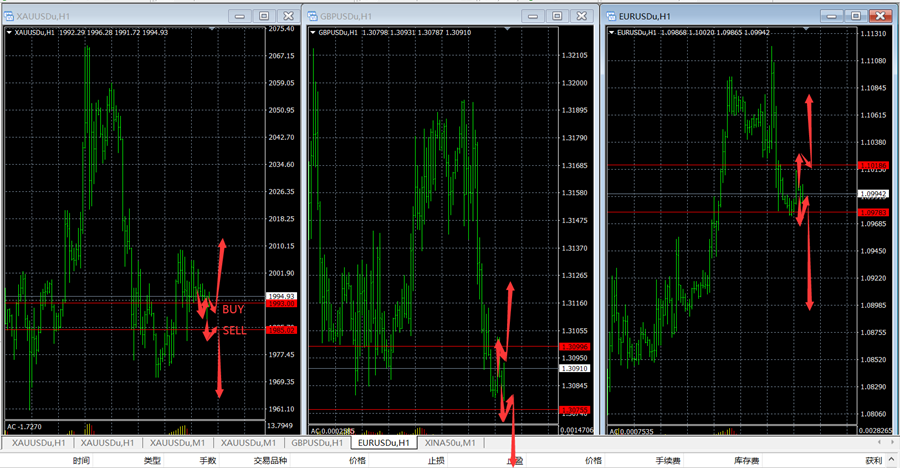Expand the one-click trading arrow on EURUSDu chart
This screenshot has height=468, width=900.
pos(612,32)
